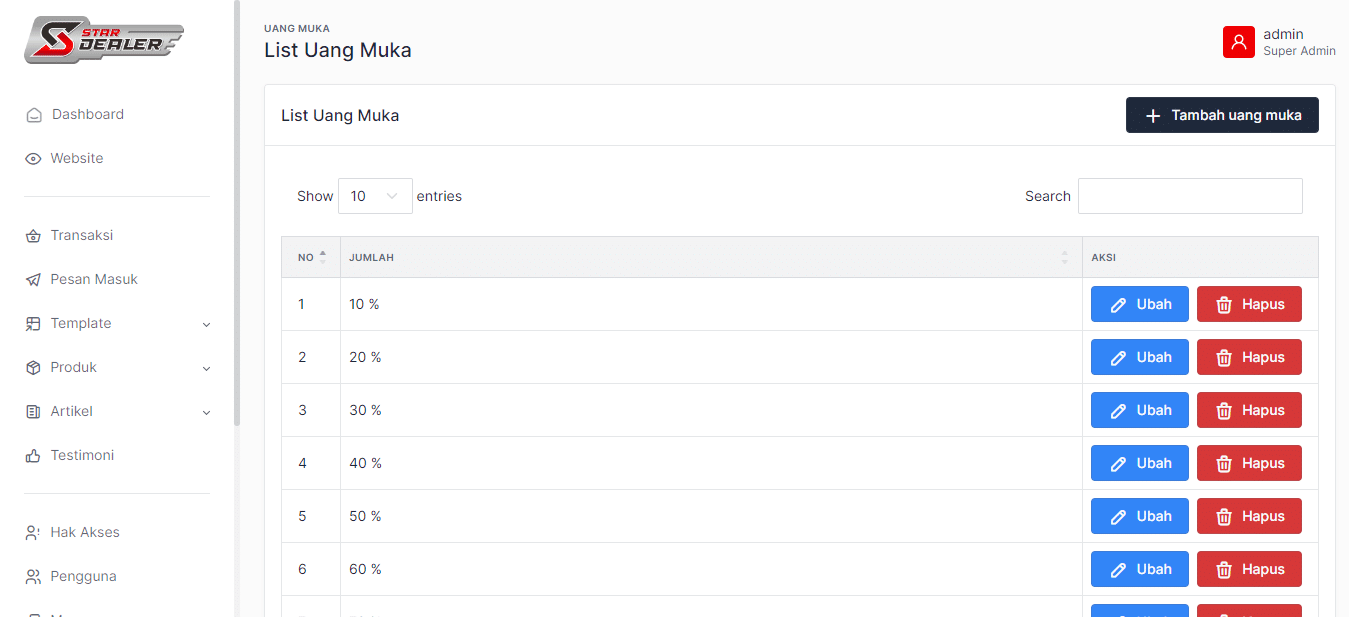
Task: Click the Testimoni thumbs-up icon
Action: pyautogui.click(x=33, y=456)
